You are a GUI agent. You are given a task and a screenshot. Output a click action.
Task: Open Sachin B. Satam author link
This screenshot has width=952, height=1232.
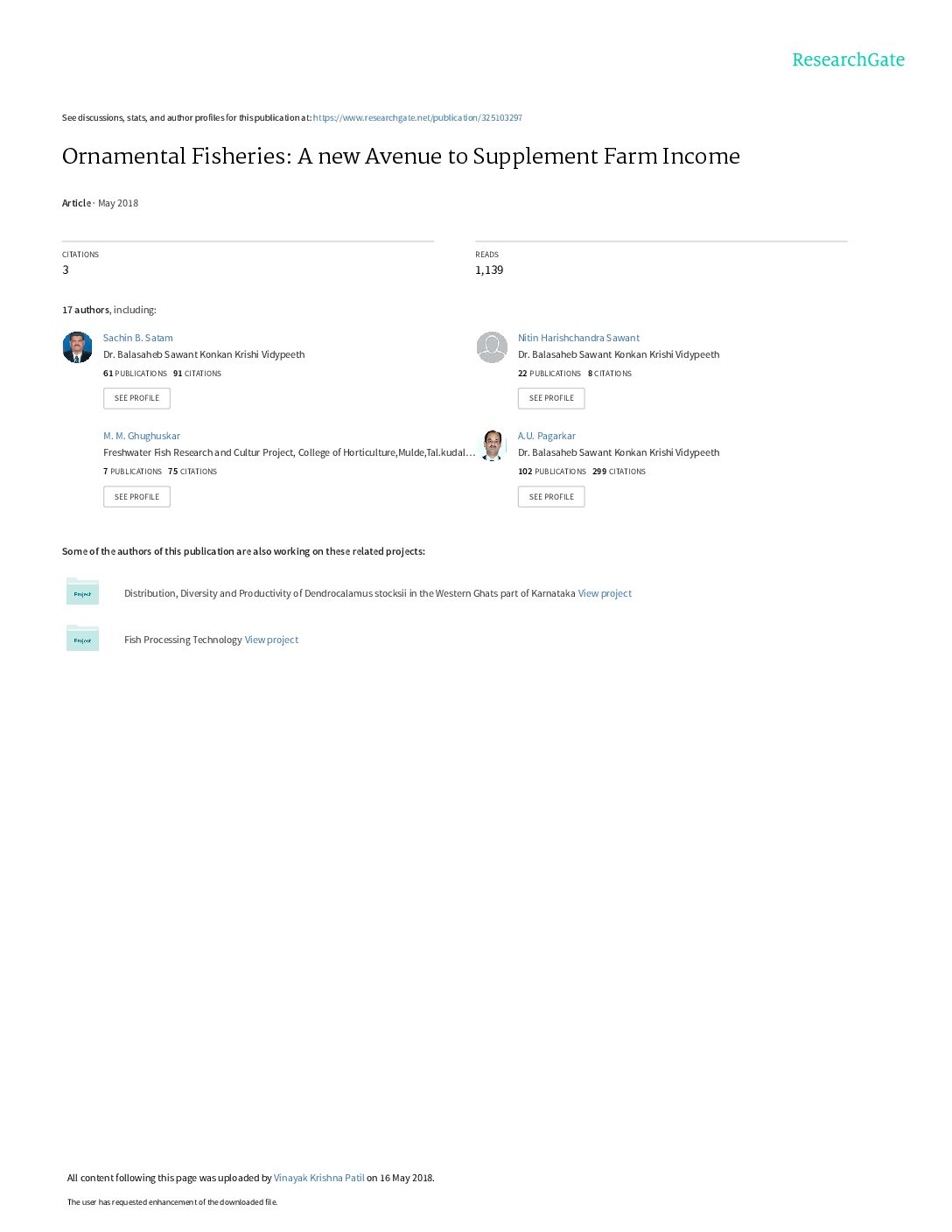(x=137, y=338)
